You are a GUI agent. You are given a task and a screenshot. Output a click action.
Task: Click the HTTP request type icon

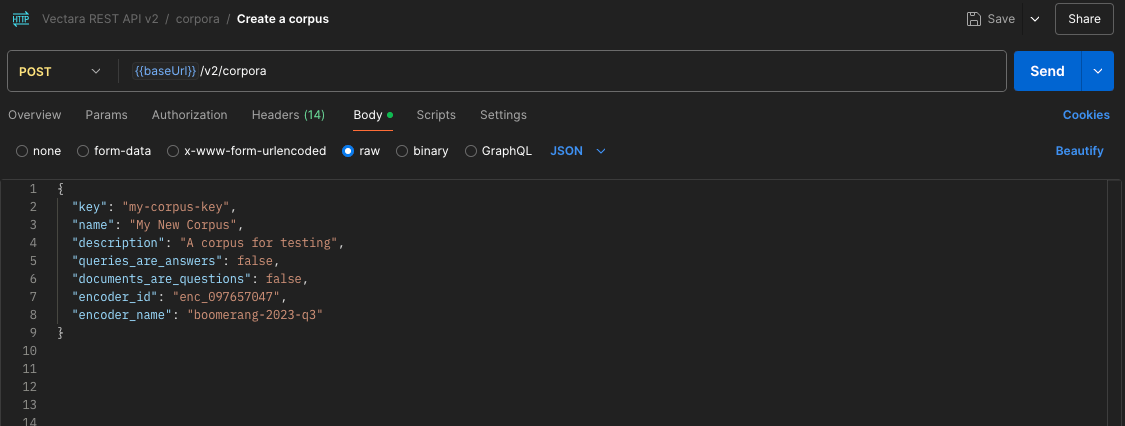pos(20,19)
